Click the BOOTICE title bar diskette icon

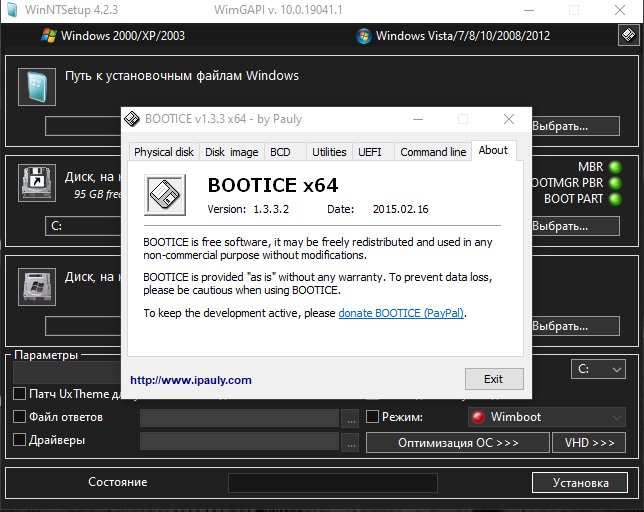pyautogui.click(x=132, y=119)
